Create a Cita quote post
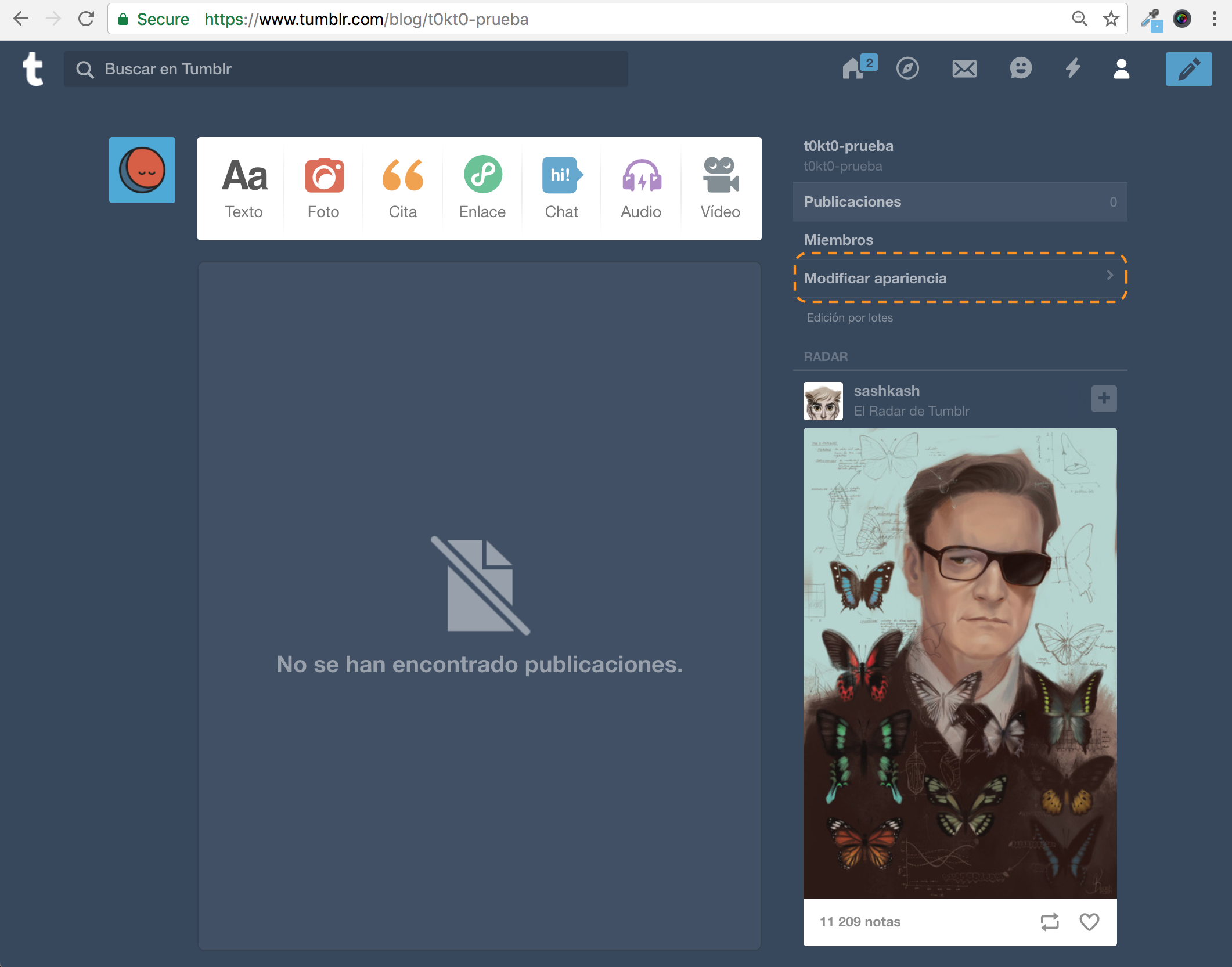 (x=403, y=189)
